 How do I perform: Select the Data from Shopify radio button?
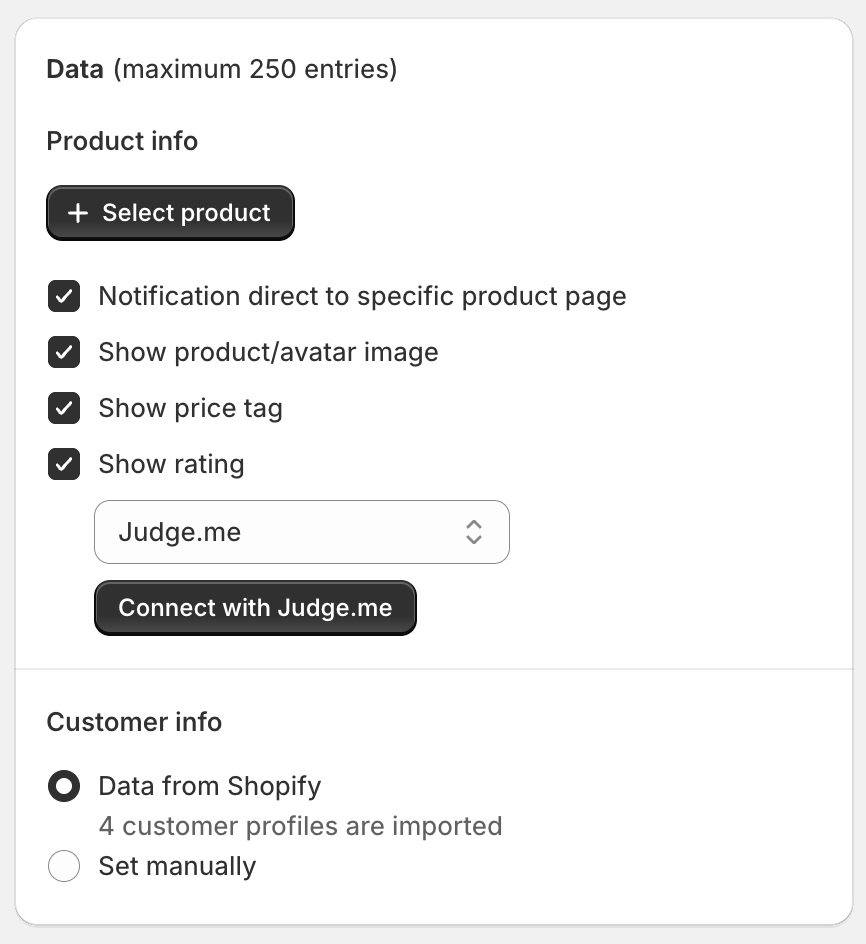pos(64,787)
